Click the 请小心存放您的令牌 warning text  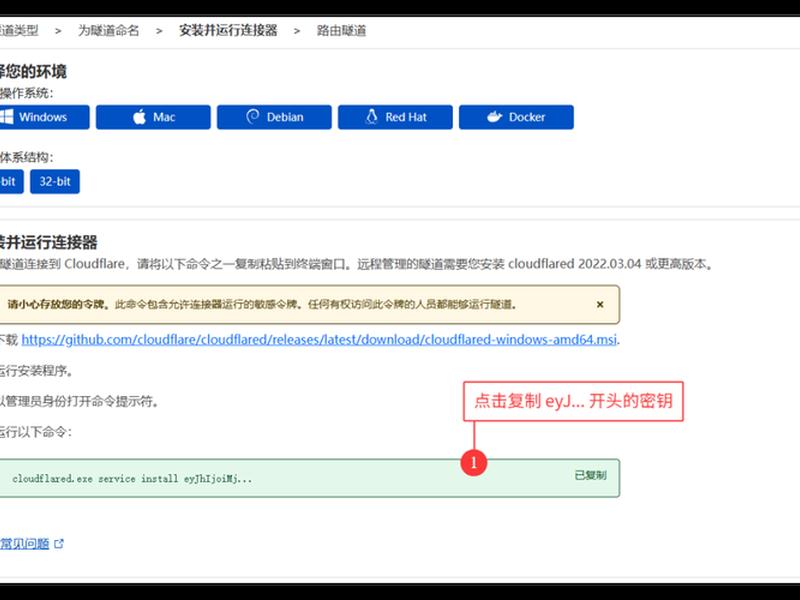pos(58,305)
